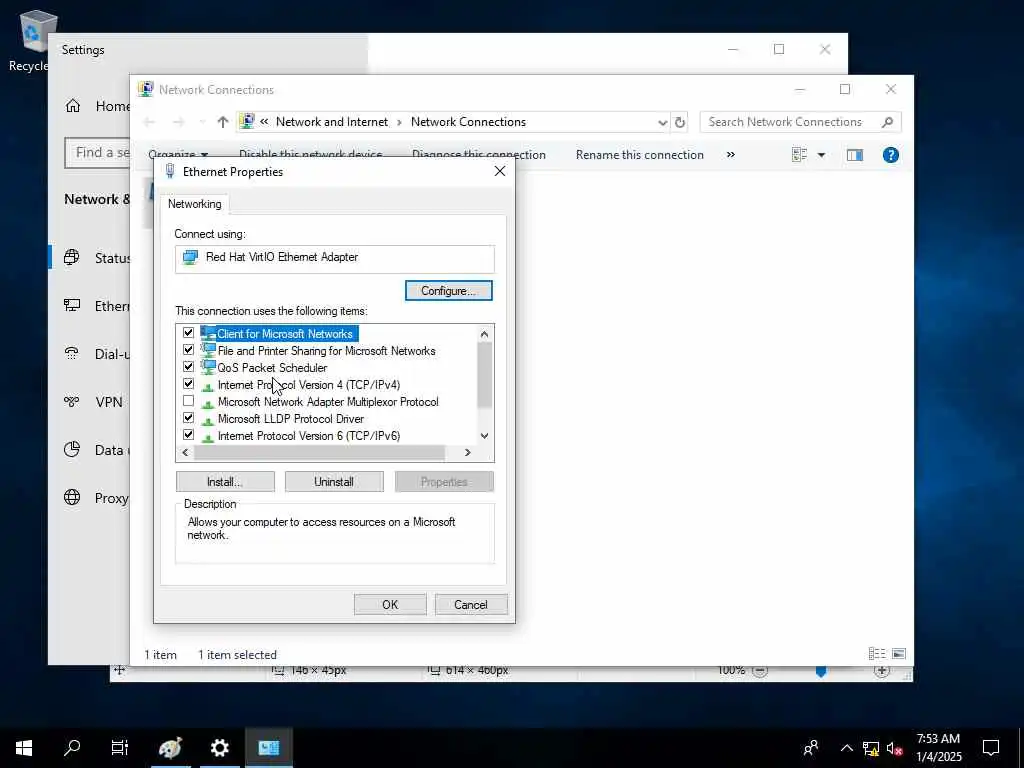The width and height of the screenshot is (1024, 768).
Task: Uncheck File and Printer Sharing checkbox
Action: click(x=188, y=350)
